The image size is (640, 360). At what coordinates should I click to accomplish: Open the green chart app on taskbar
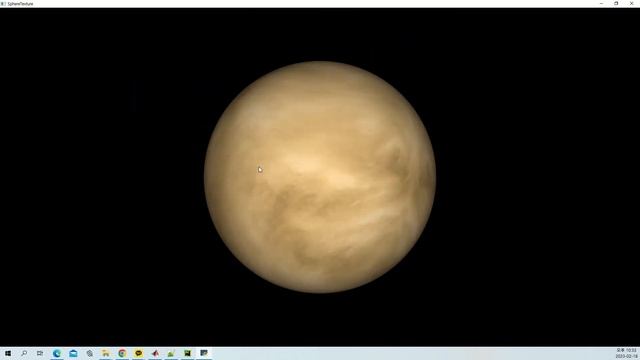click(171, 353)
